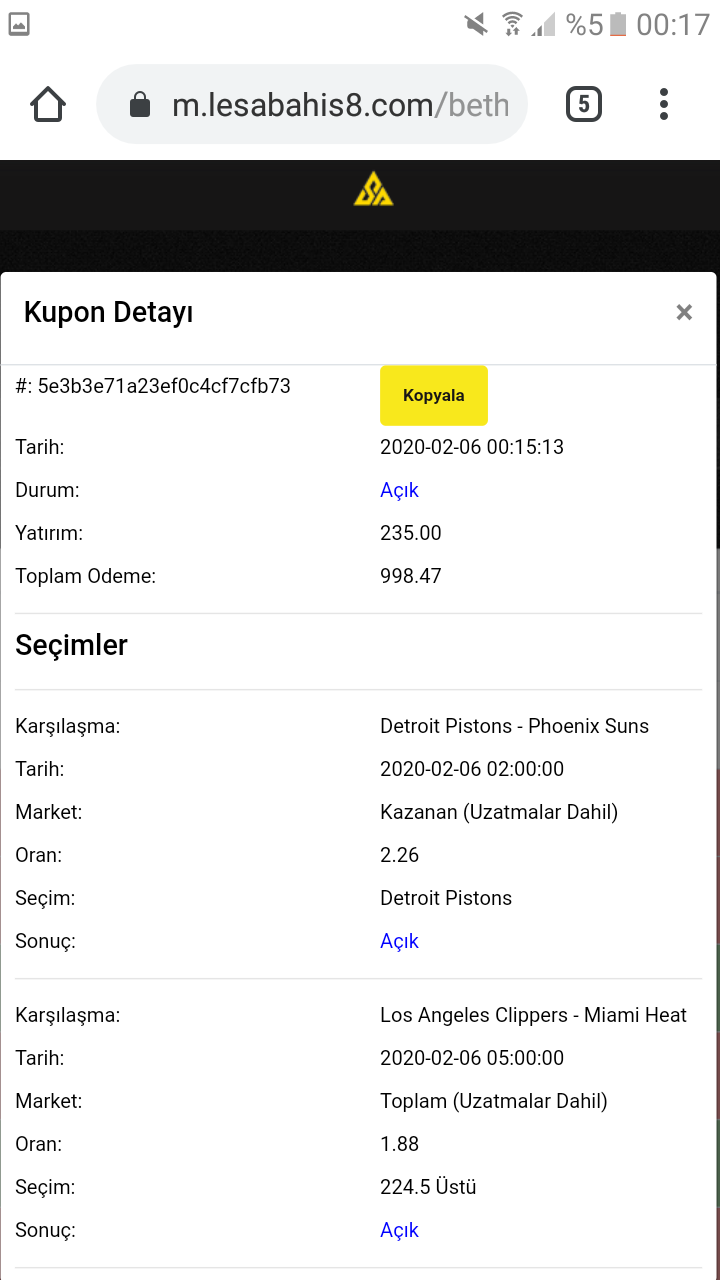Select Detroit Pistons - Phoenix Suns text
The width and height of the screenshot is (720, 1280).
point(514,726)
